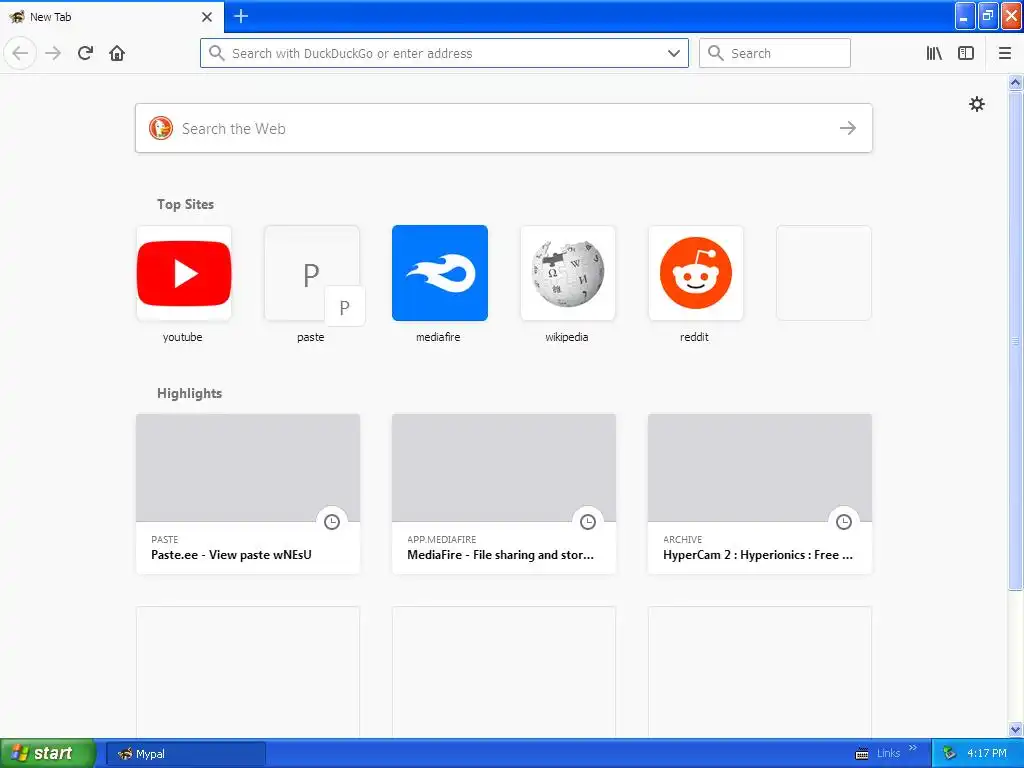Click the wikipedia label text
1024x768 pixels.
(567, 337)
